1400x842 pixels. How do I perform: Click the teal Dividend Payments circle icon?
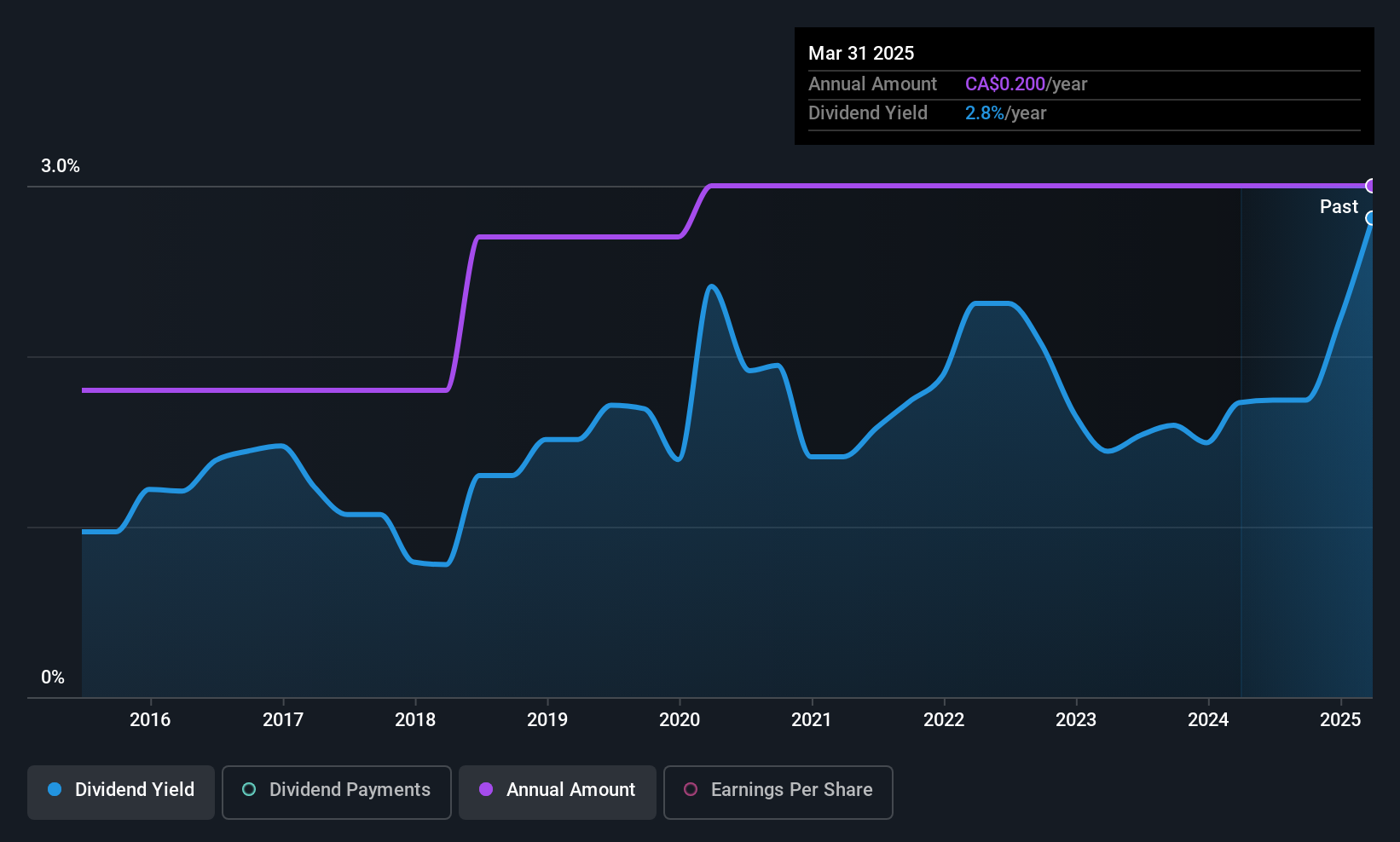(249, 790)
